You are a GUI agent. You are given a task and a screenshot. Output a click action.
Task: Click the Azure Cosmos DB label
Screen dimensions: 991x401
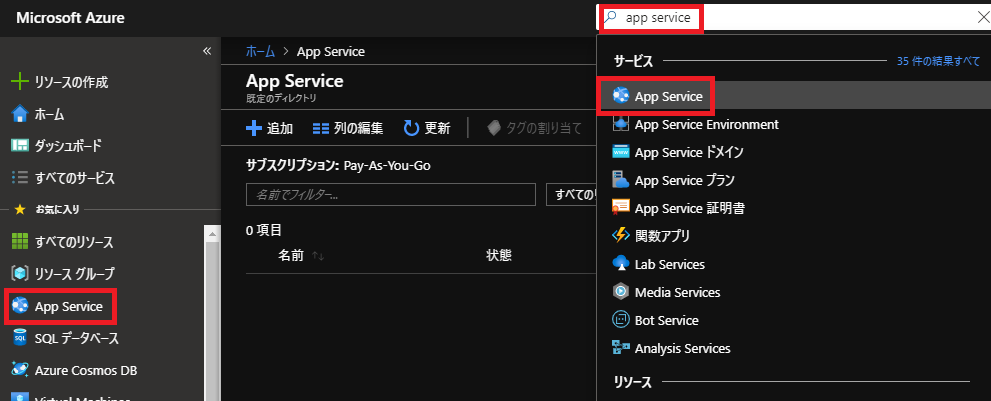click(86, 370)
